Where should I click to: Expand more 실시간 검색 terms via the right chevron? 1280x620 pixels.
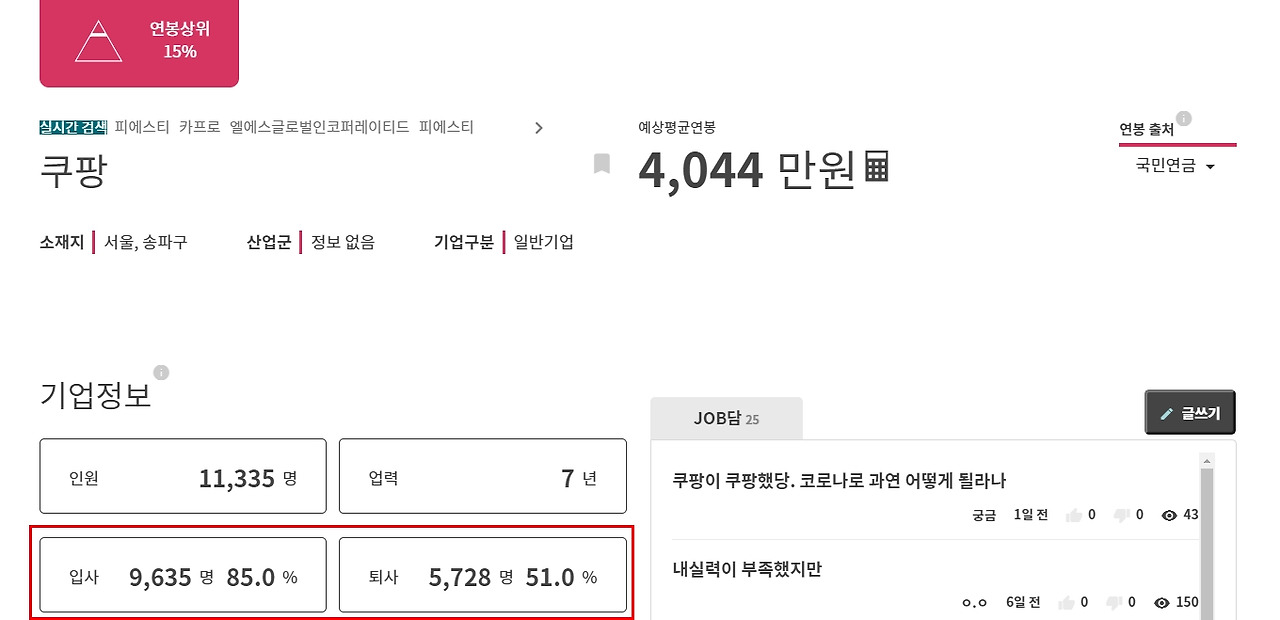coord(538,128)
